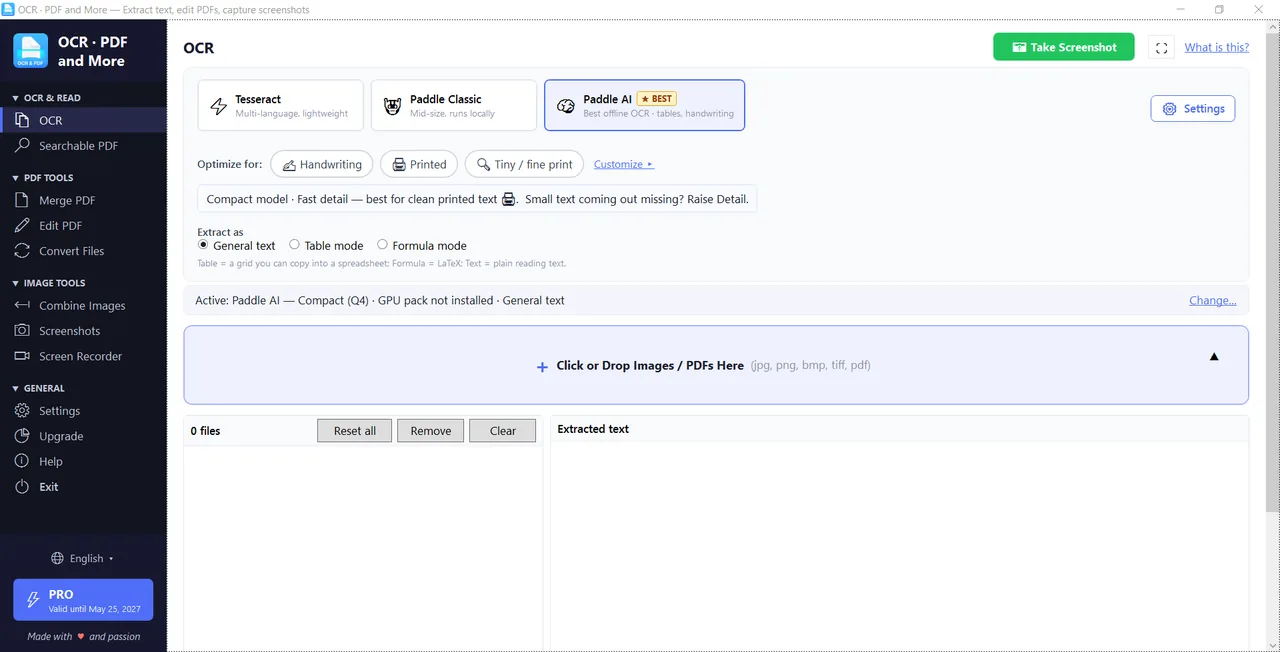Viewport: 1280px width, 652px height.
Task: Click the Convert Files icon
Action: click(x=23, y=251)
